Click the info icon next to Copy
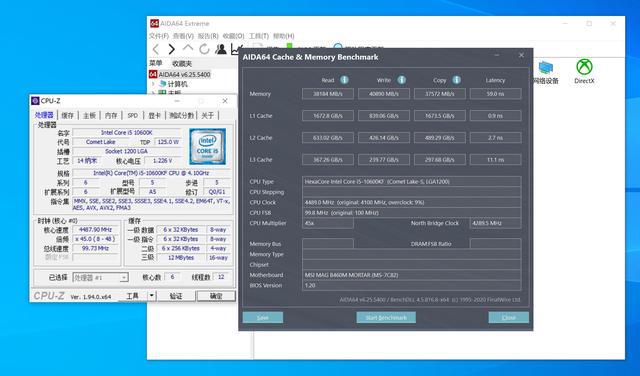 456,80
